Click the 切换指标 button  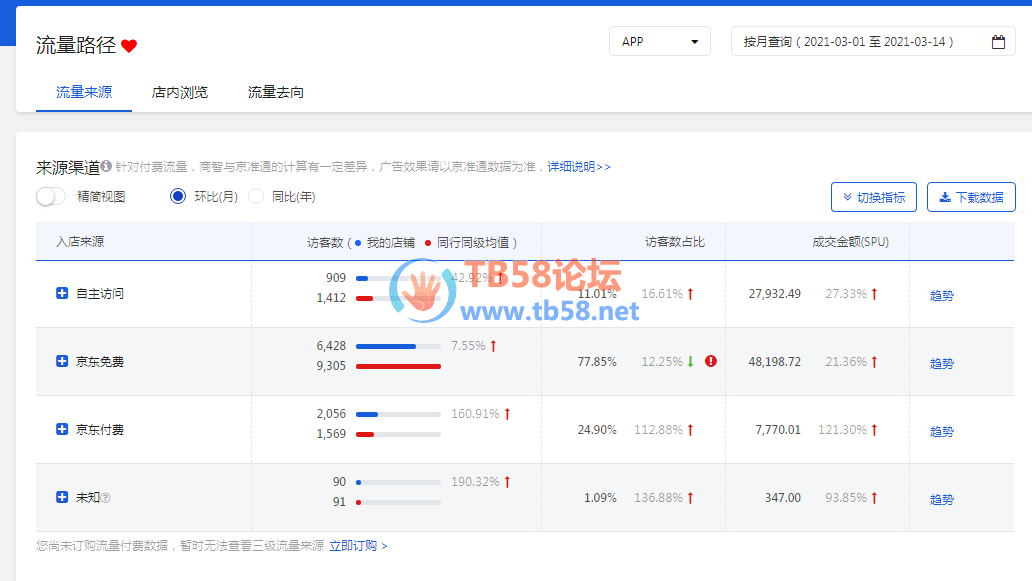pyautogui.click(x=873, y=197)
